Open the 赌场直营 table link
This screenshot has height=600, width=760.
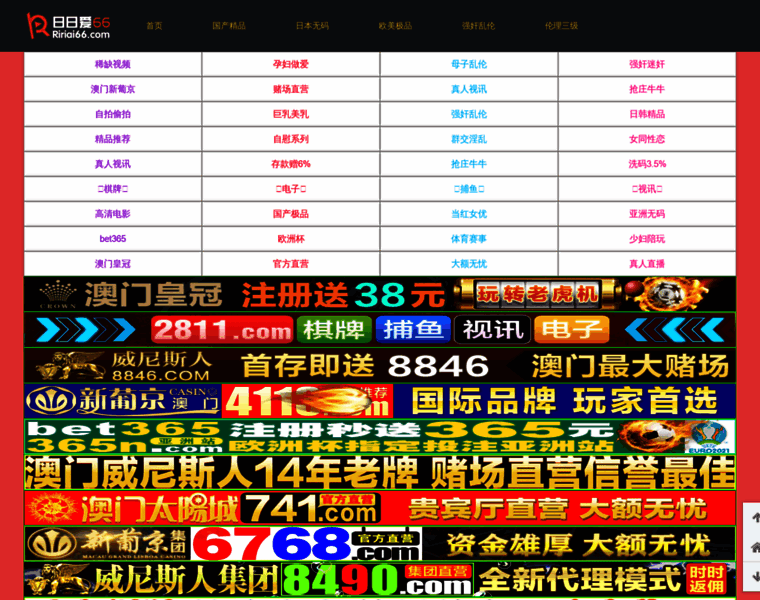[x=291, y=89]
